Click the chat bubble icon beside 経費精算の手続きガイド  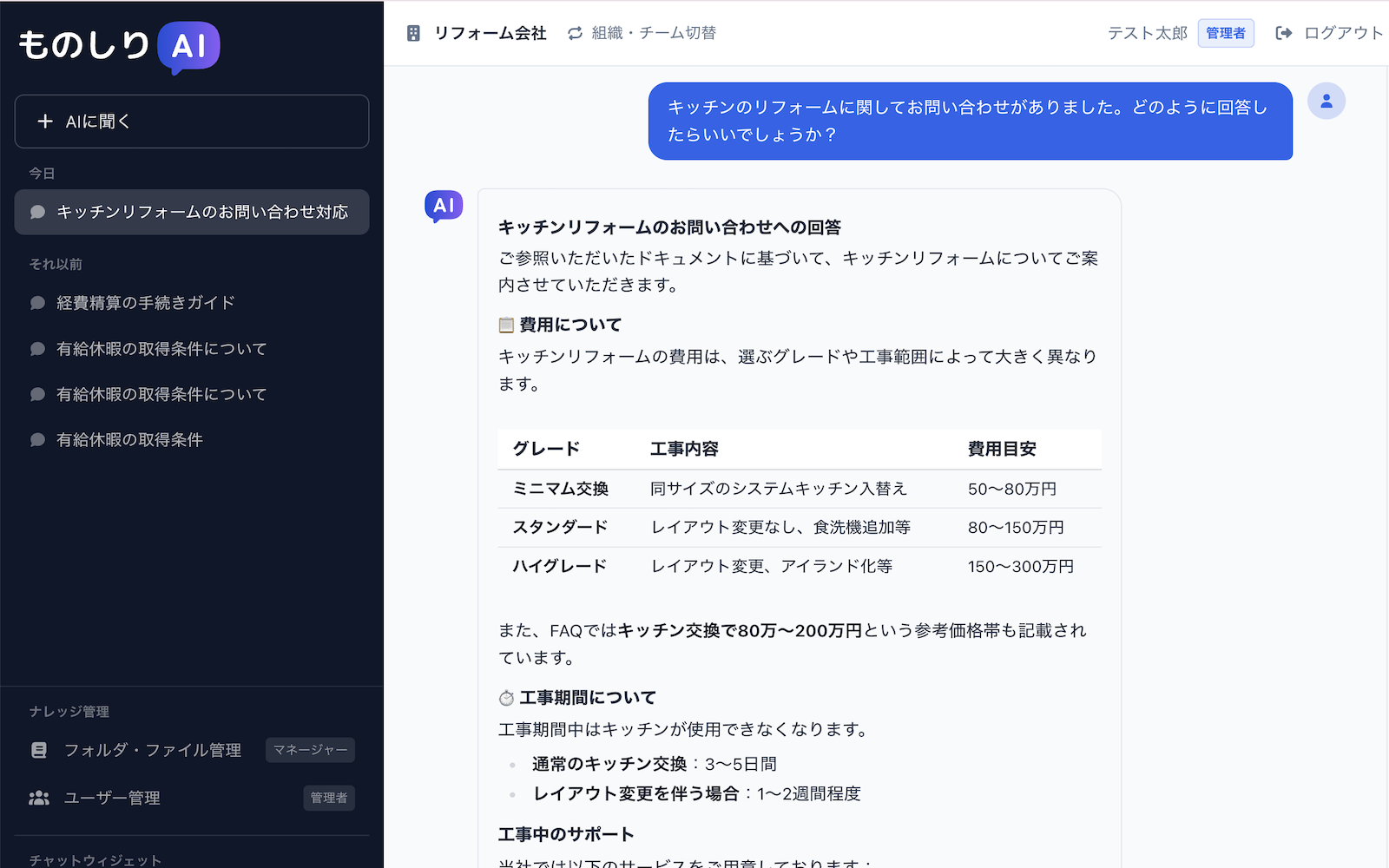[37, 302]
